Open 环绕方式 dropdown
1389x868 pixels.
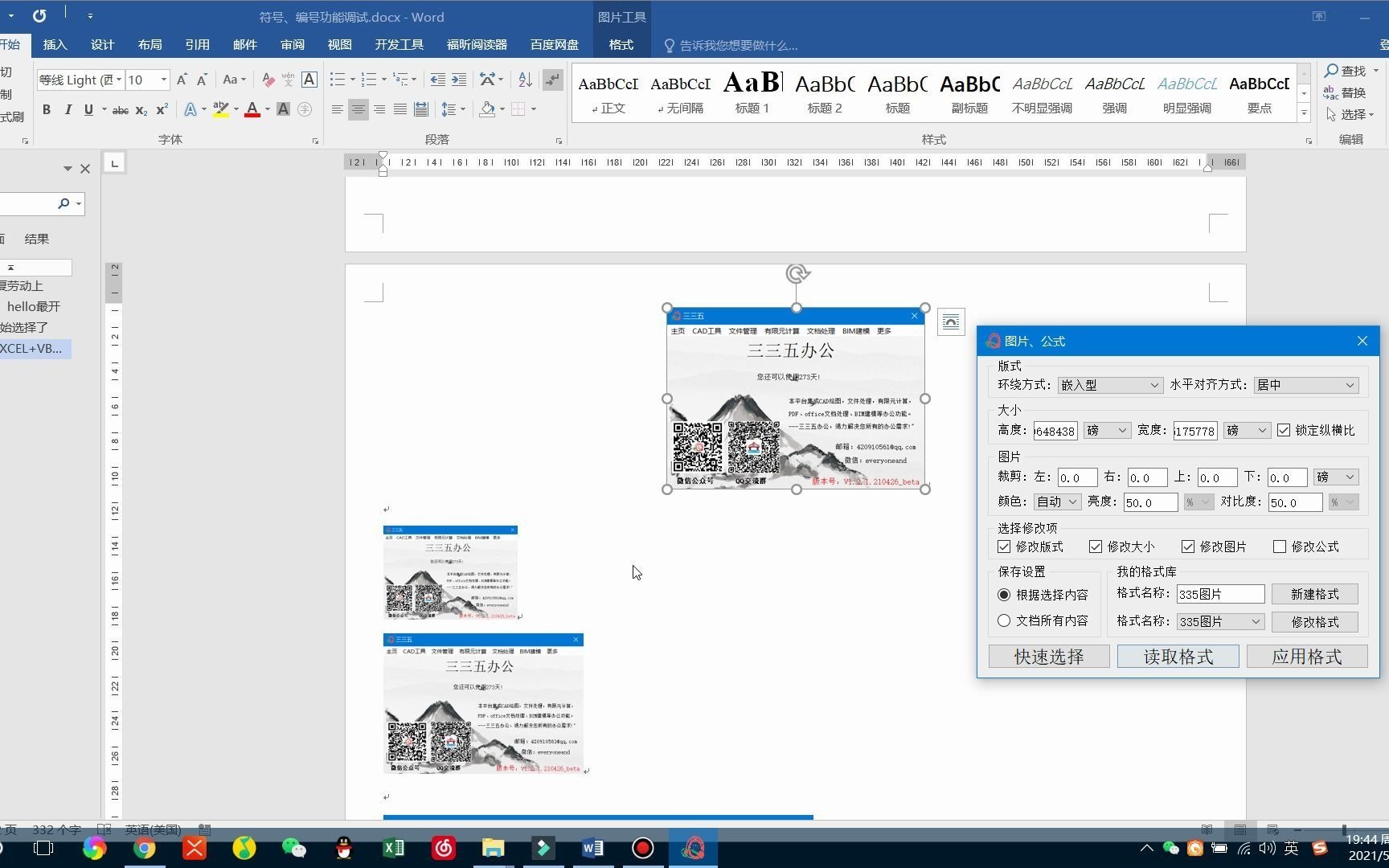(1110, 385)
